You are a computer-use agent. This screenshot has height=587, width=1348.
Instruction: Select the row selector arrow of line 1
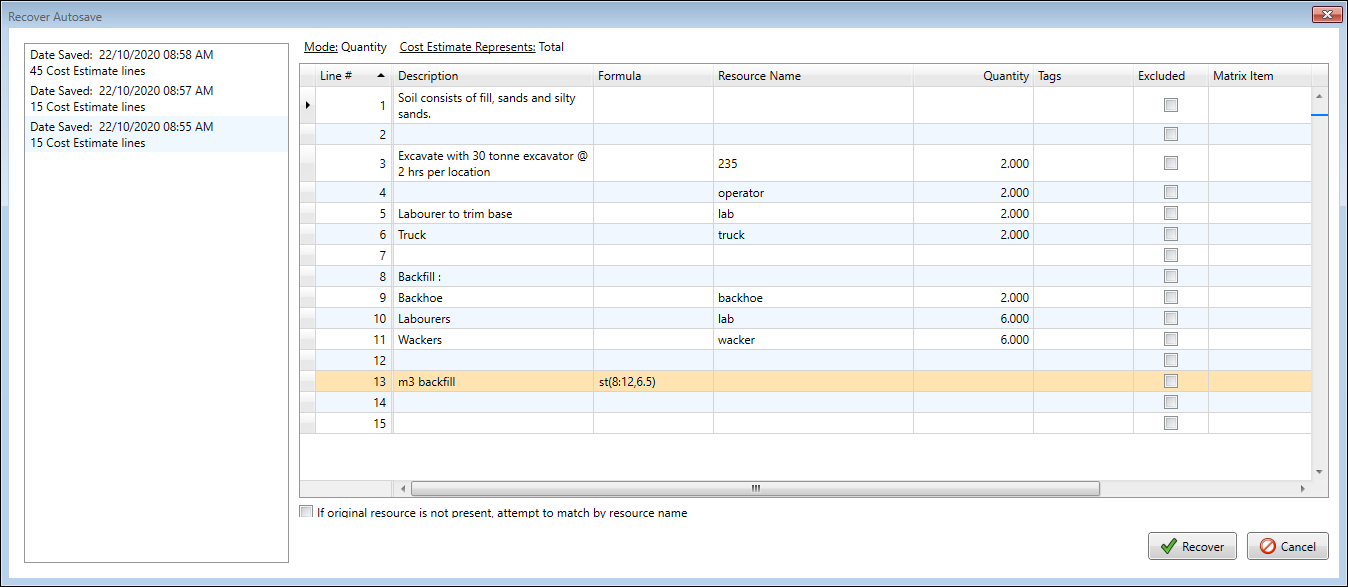(x=307, y=105)
